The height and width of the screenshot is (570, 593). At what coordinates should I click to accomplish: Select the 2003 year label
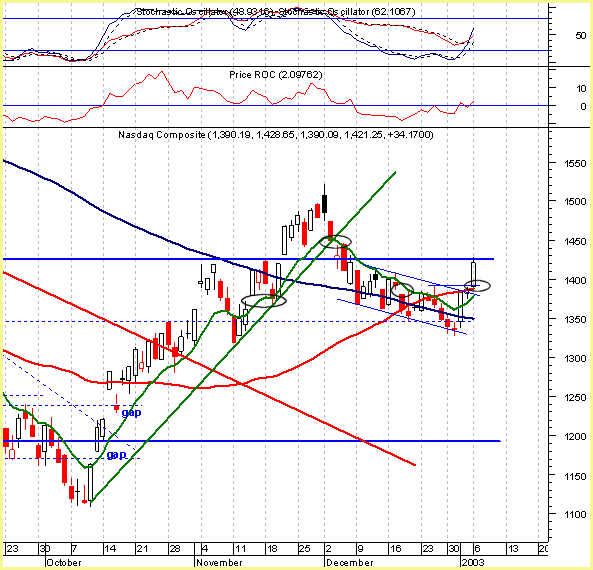pyautogui.click(x=473, y=563)
